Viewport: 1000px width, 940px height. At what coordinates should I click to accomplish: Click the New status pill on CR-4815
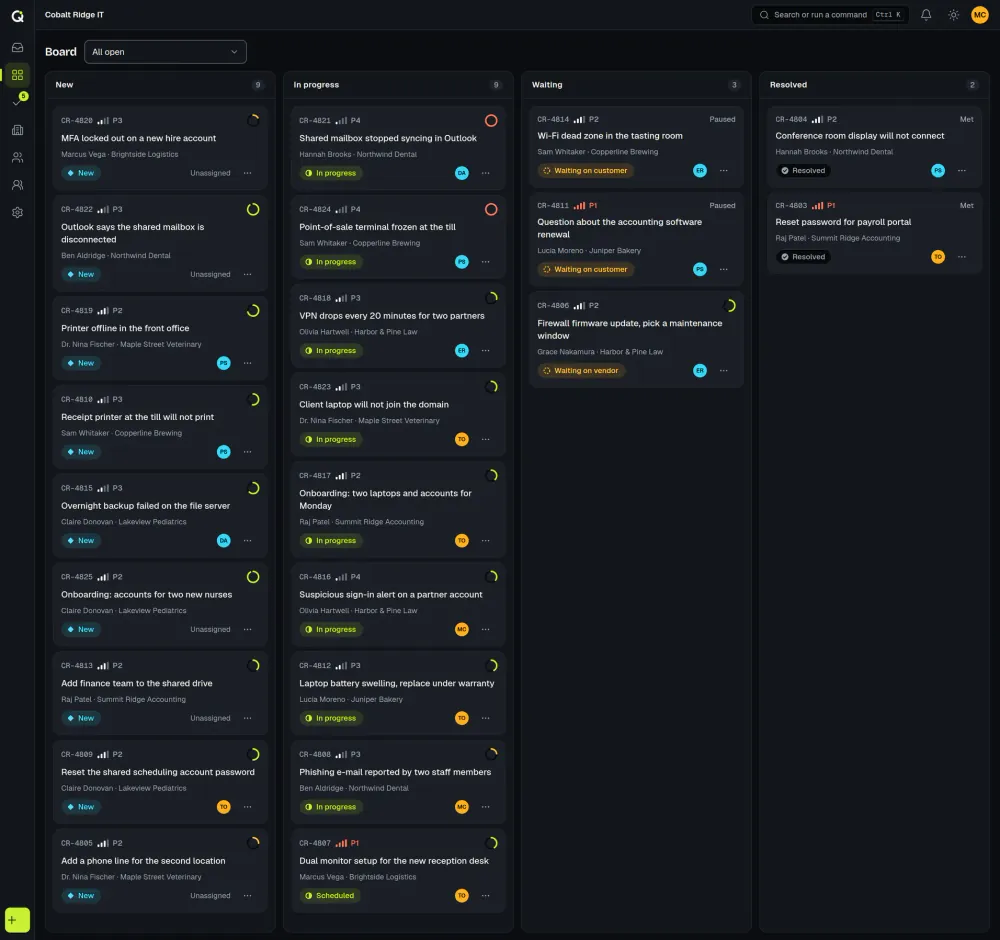[x=81, y=540]
